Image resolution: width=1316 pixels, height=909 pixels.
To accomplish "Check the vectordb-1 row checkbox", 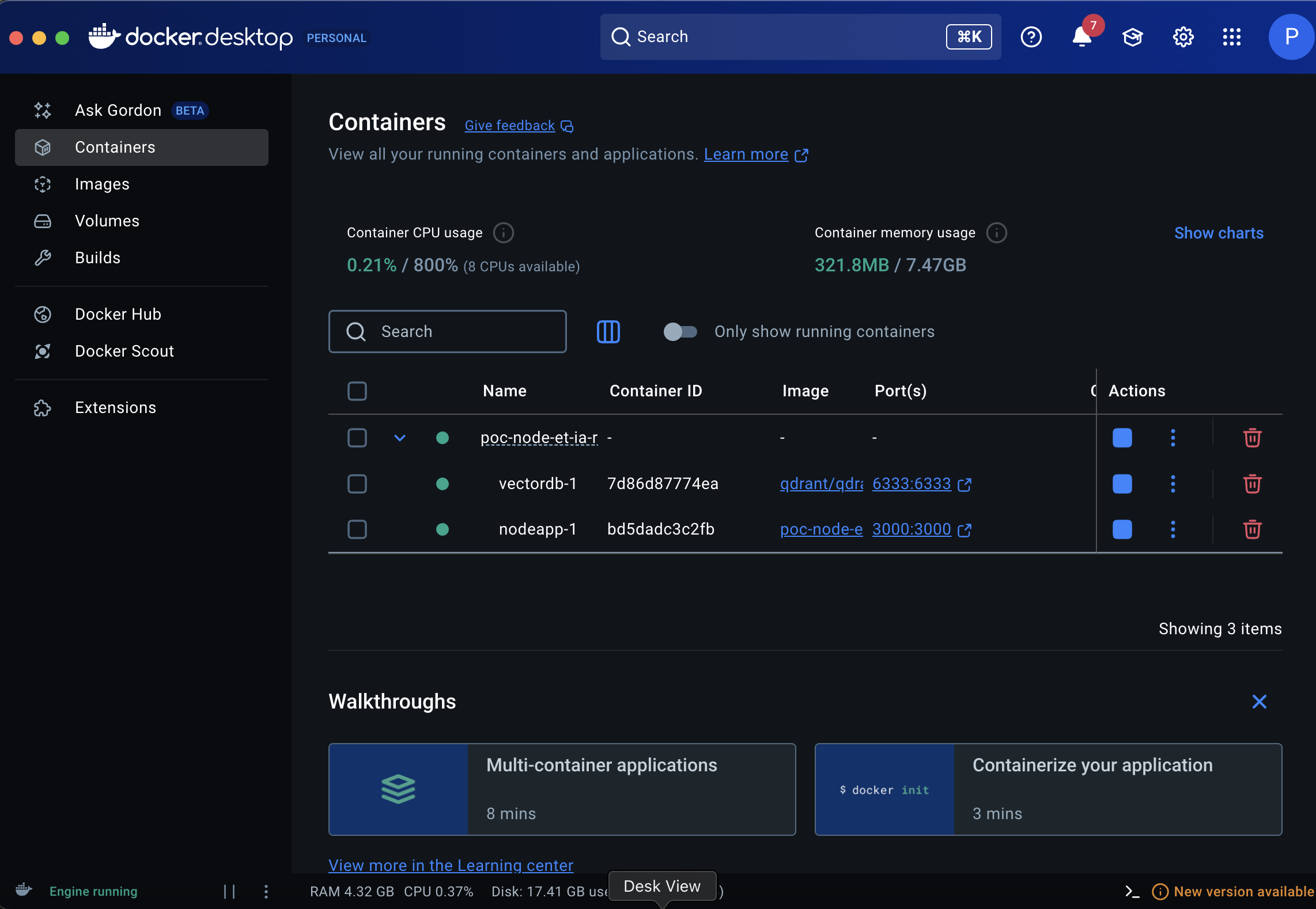I will (x=357, y=484).
